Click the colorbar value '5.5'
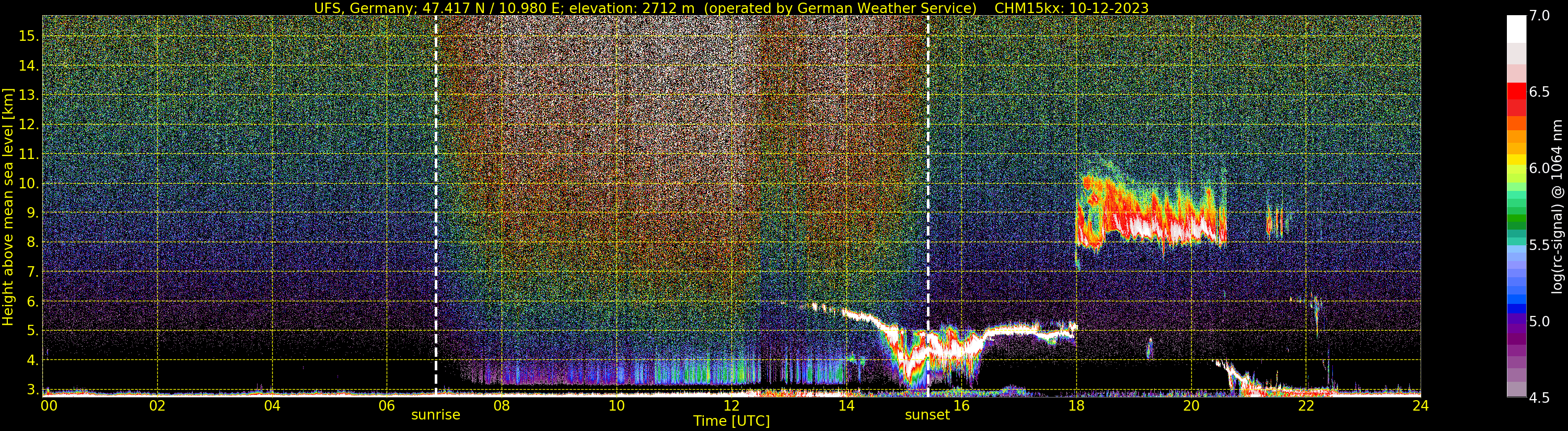 [1539, 245]
